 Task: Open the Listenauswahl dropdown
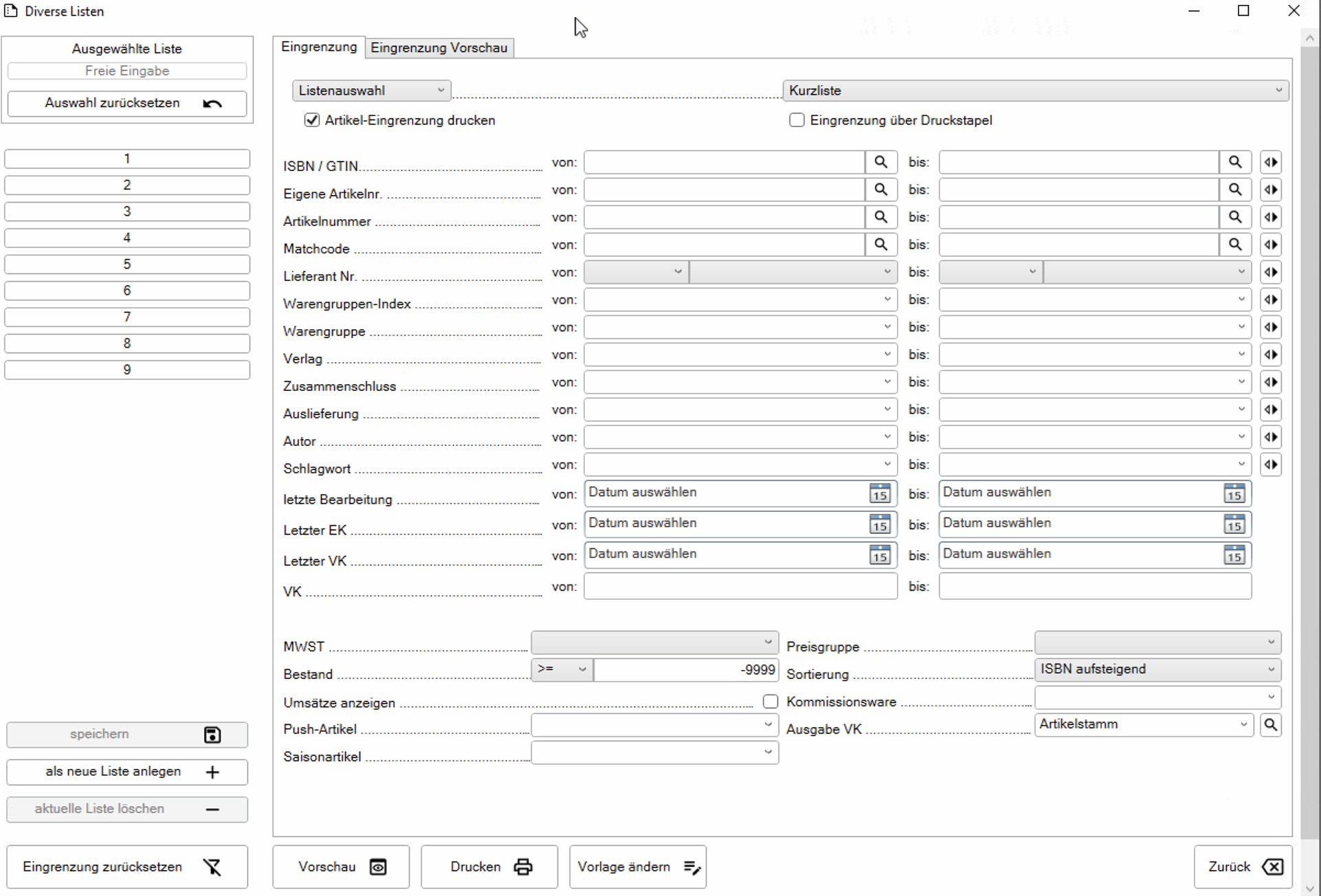coord(371,91)
